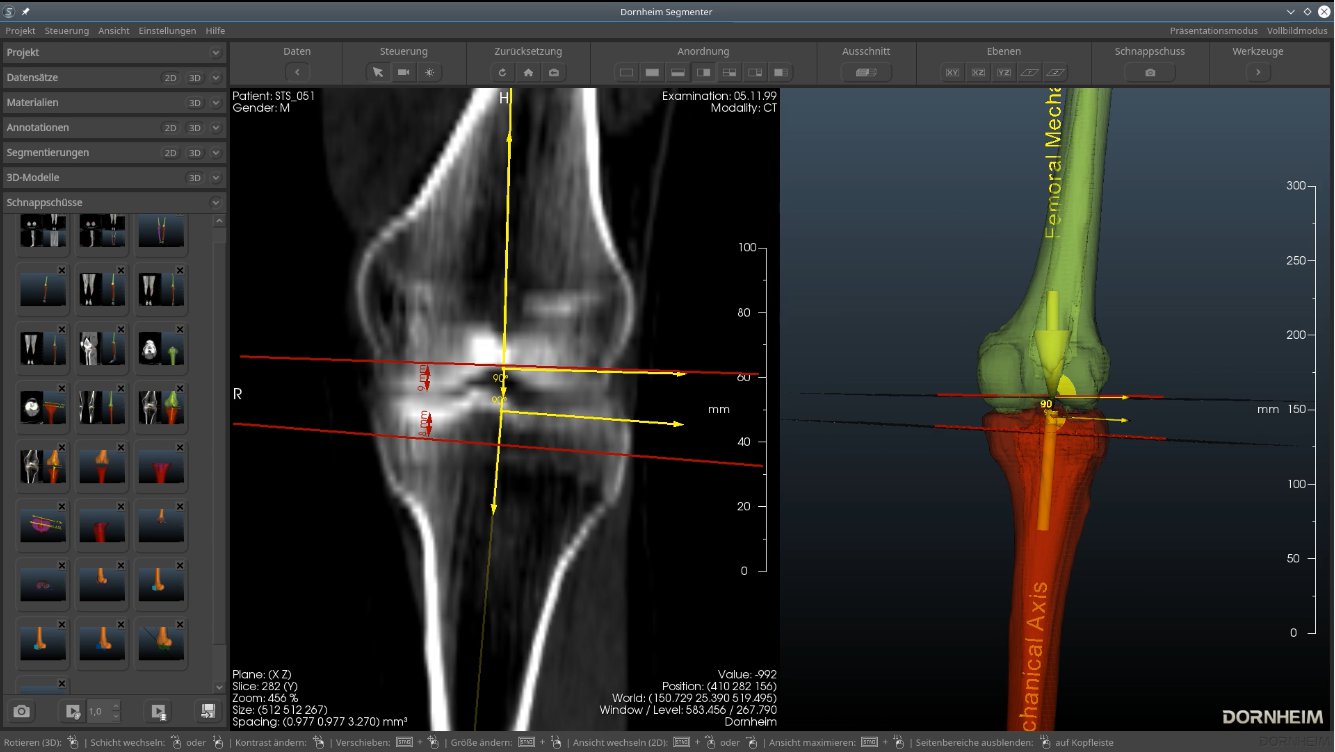The height and width of the screenshot is (752, 1335).
Task: Toggle the 2D button for Annotationen
Action: (171, 127)
